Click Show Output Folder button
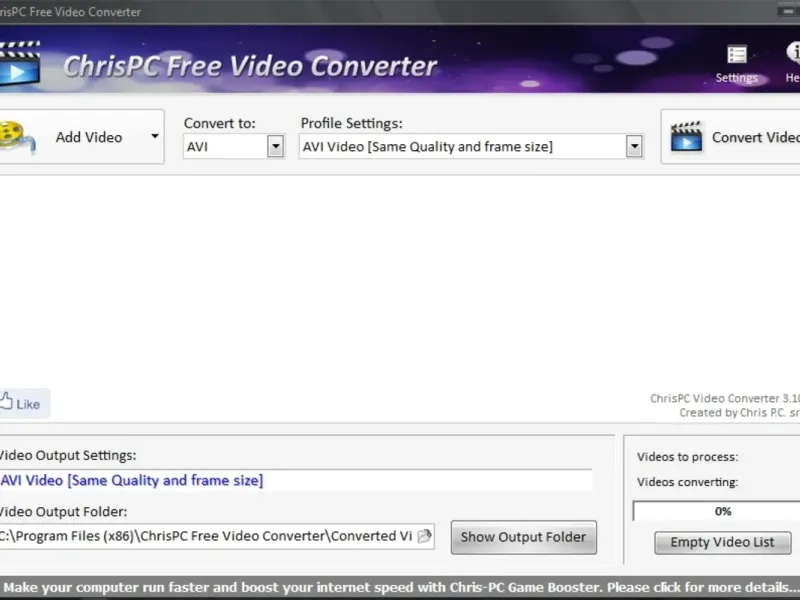800x600 pixels. (x=523, y=537)
